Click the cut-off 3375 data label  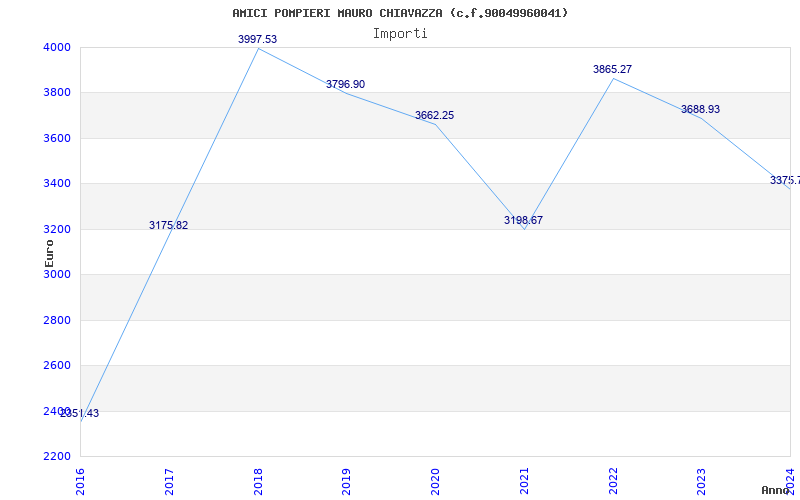pyautogui.click(x=785, y=180)
